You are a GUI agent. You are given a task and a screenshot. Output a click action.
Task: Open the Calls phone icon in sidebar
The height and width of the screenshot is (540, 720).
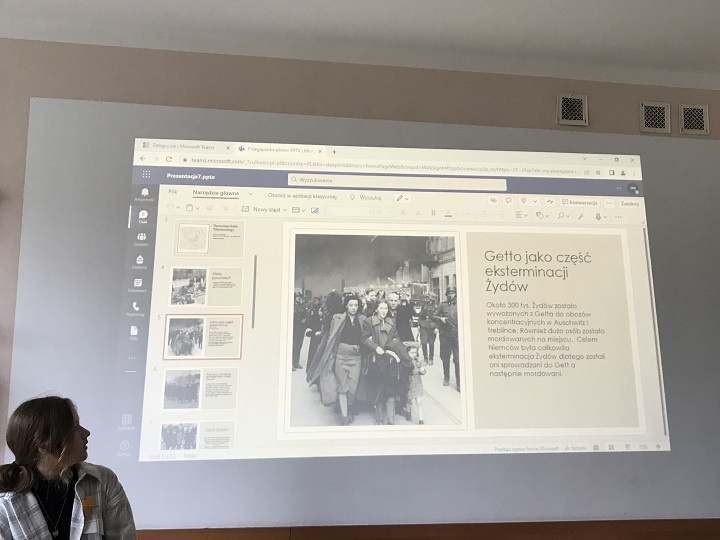[136, 309]
